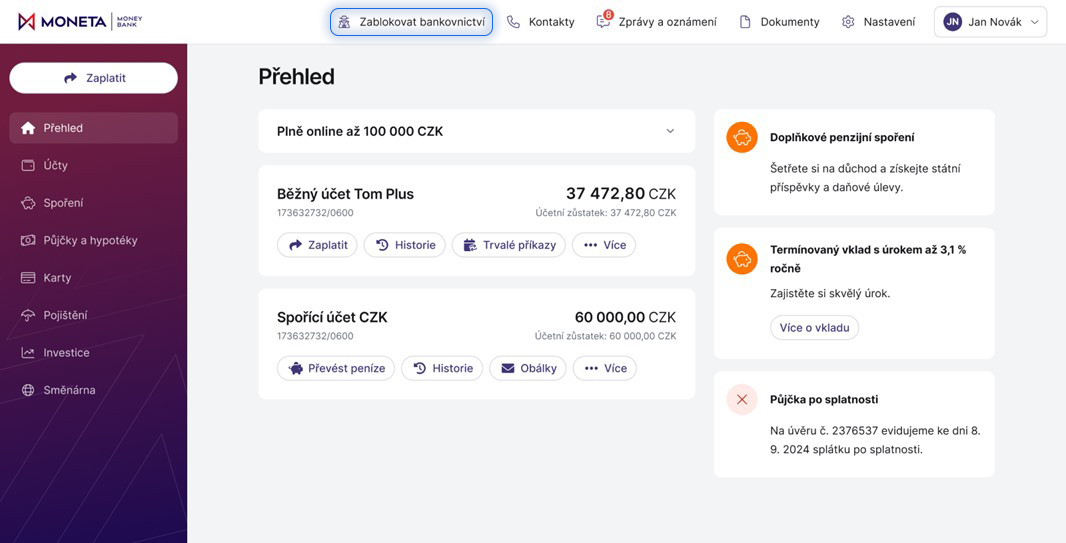This screenshot has width=1066, height=543.
Task: Click Účetní zůstatek: 60 000,00 CZK text
Action: click(x=606, y=336)
